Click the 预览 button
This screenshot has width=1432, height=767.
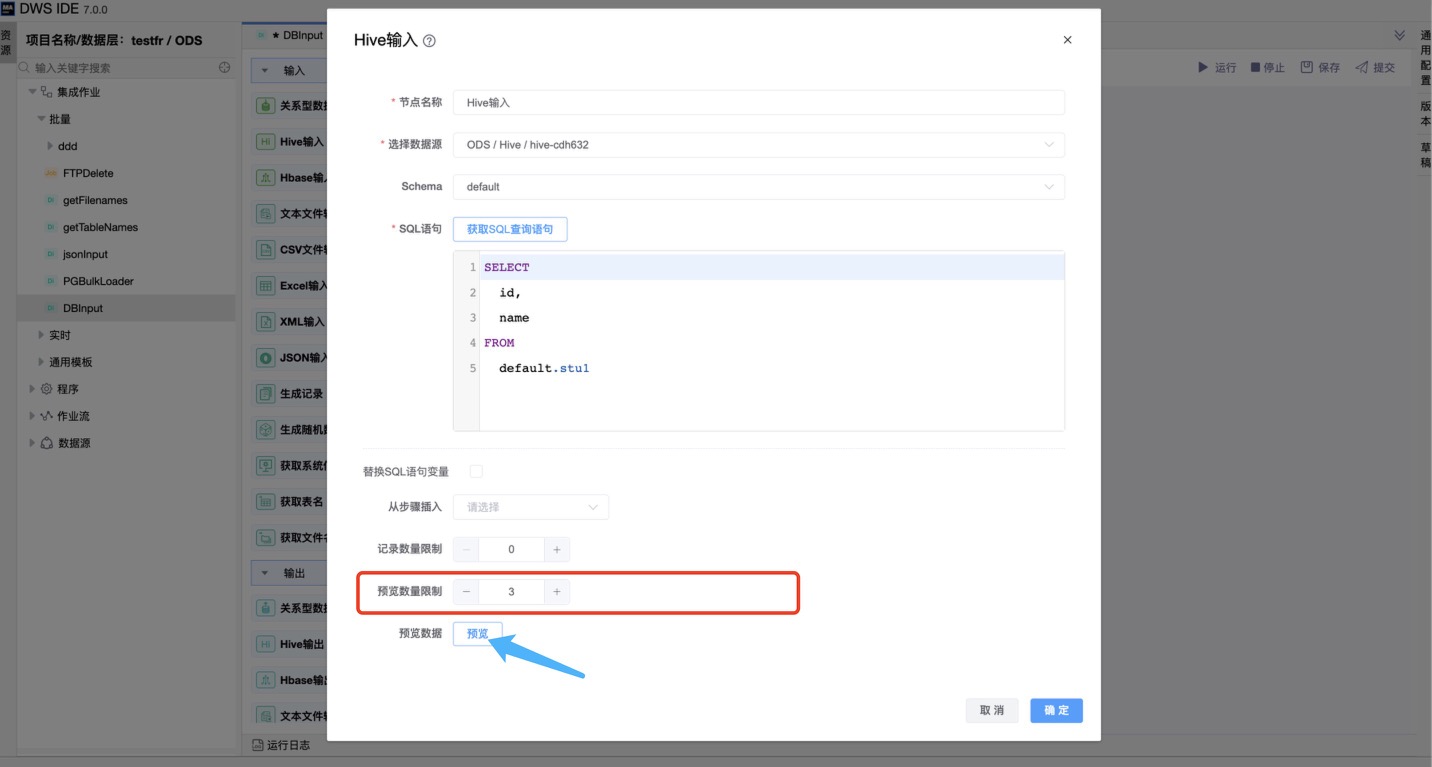coord(477,633)
